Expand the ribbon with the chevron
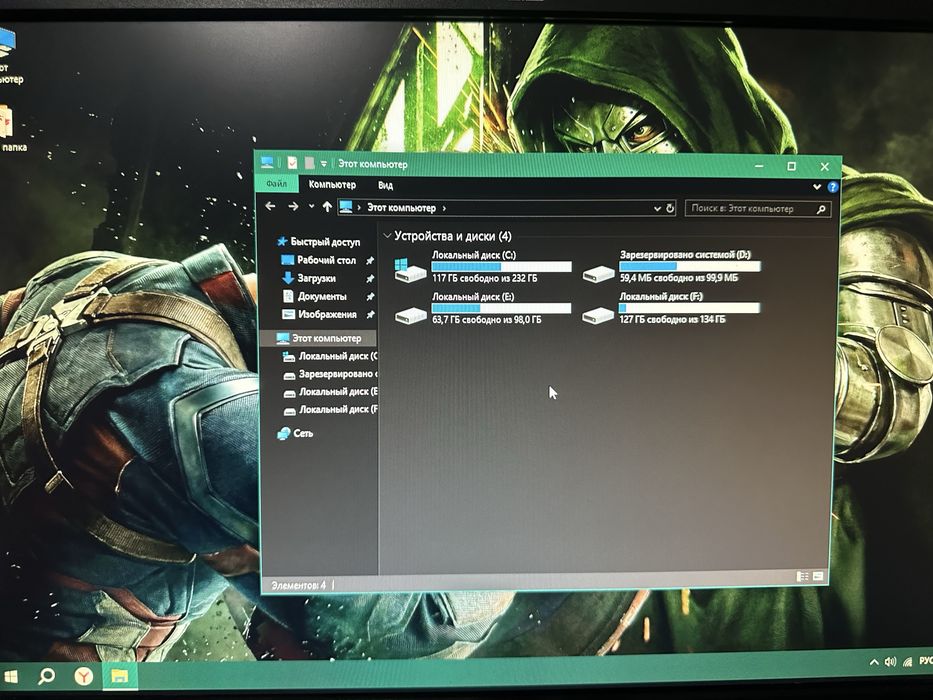The height and width of the screenshot is (700, 933). click(817, 187)
